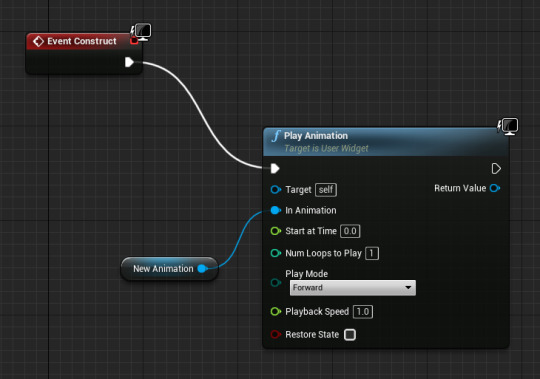This screenshot has height=379, width=540.
Task: Click the Start at Time pin
Action: coord(276,231)
